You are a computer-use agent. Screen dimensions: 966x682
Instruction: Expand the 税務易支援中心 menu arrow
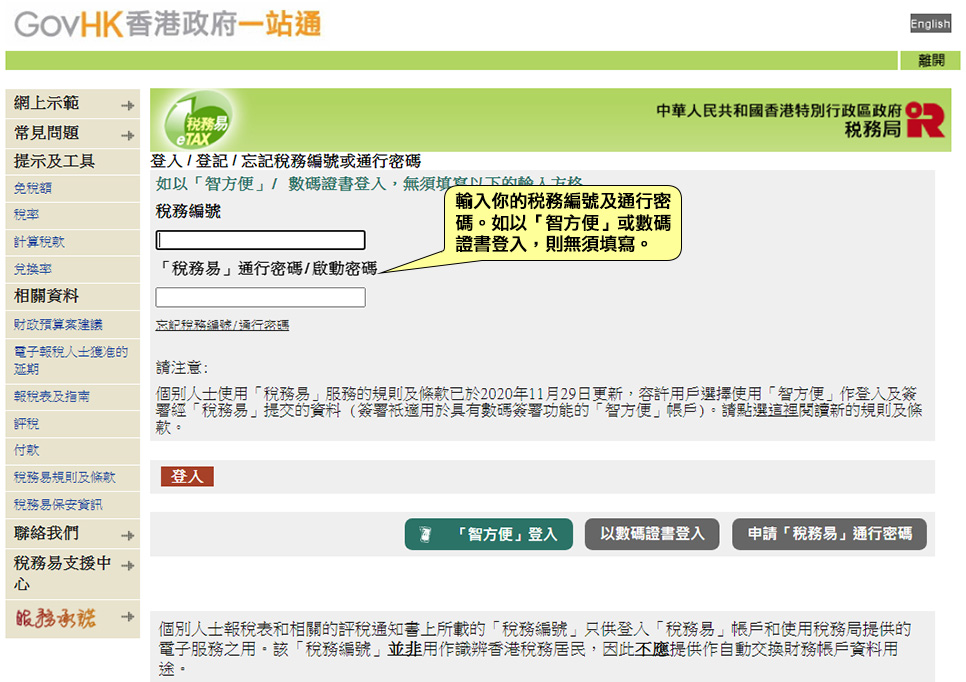coord(128,565)
